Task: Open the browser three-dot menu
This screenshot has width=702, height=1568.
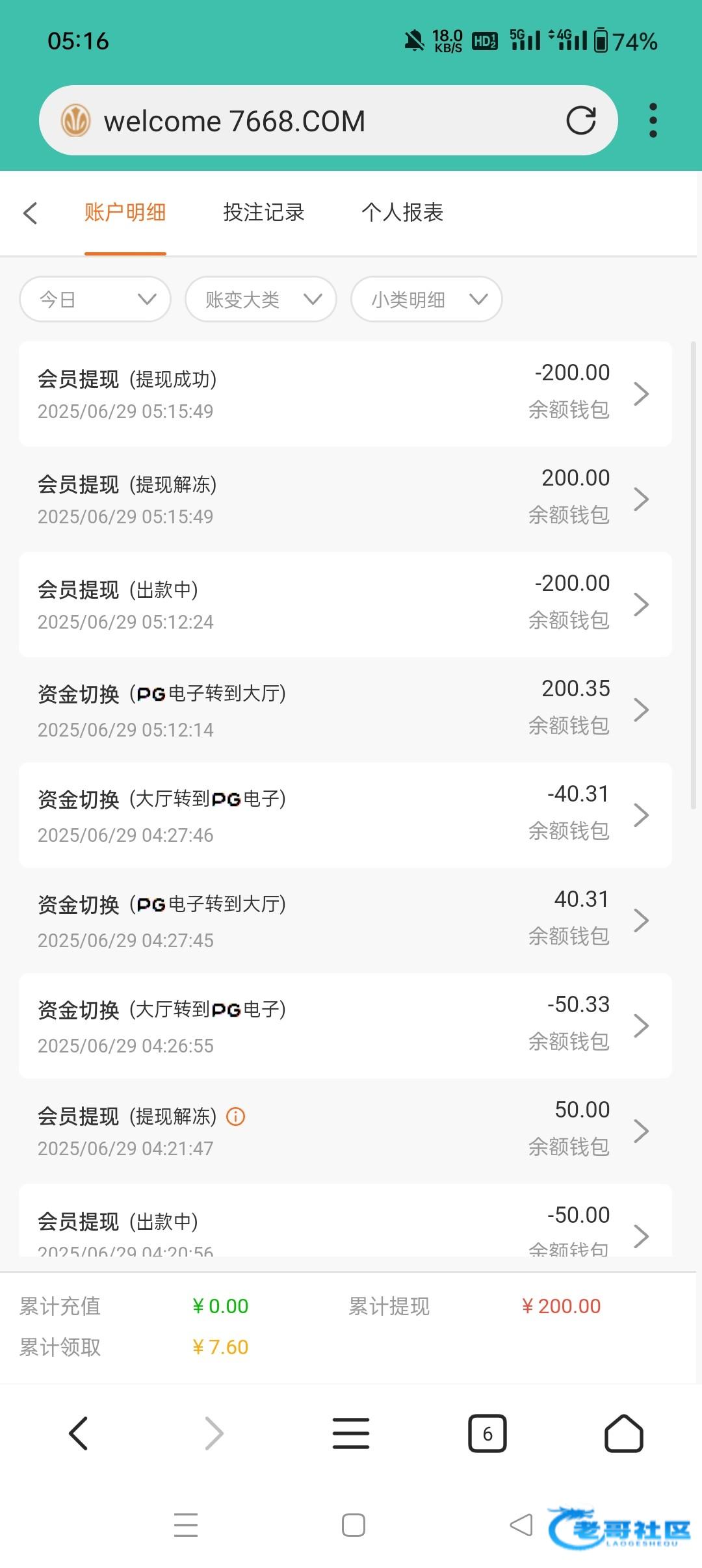Action: pos(653,120)
